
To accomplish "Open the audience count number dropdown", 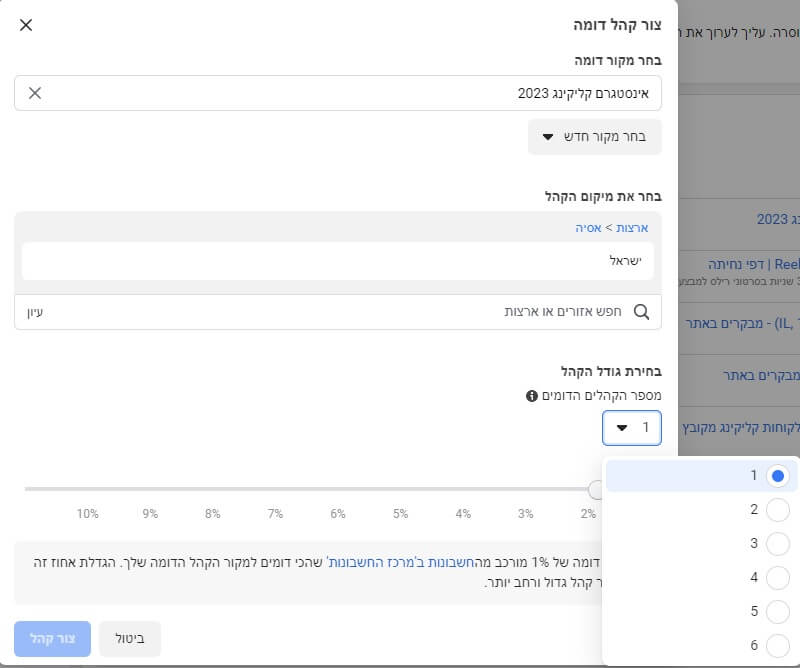I will 631,427.
